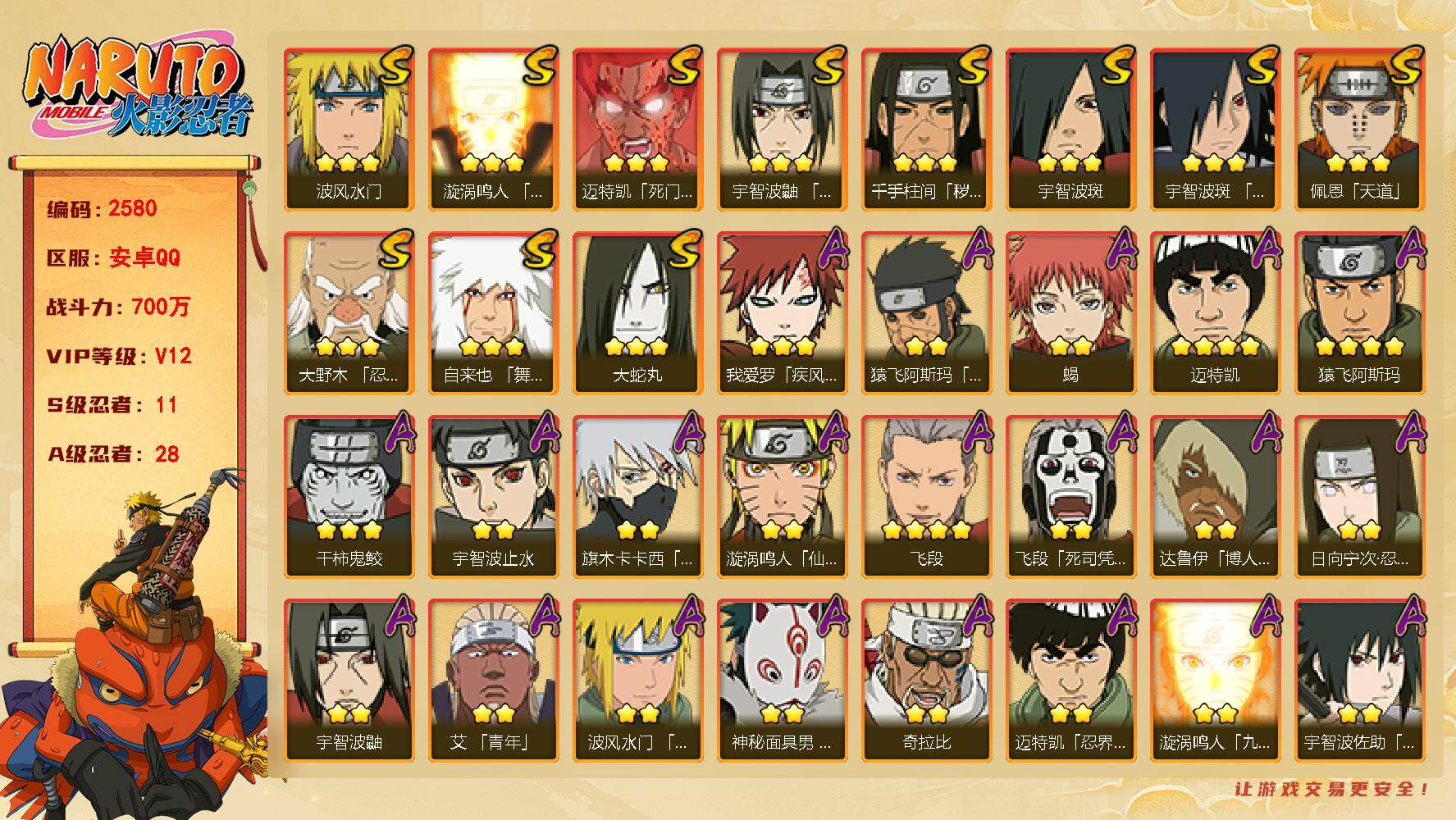Select the 波风水门 S-rank ninja card
Image resolution: width=1456 pixels, height=820 pixels.
point(349,130)
